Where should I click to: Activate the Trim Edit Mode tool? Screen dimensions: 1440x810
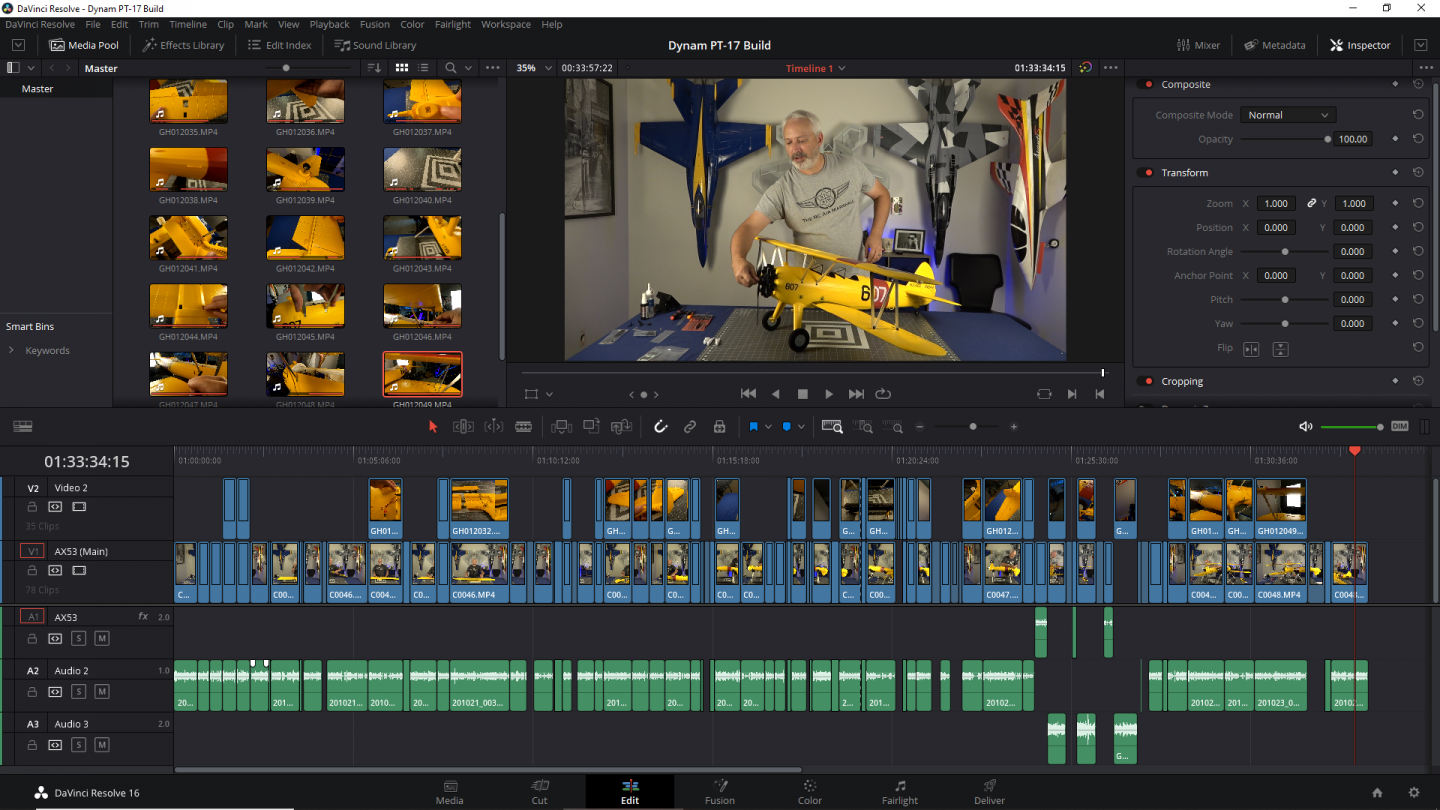463,426
